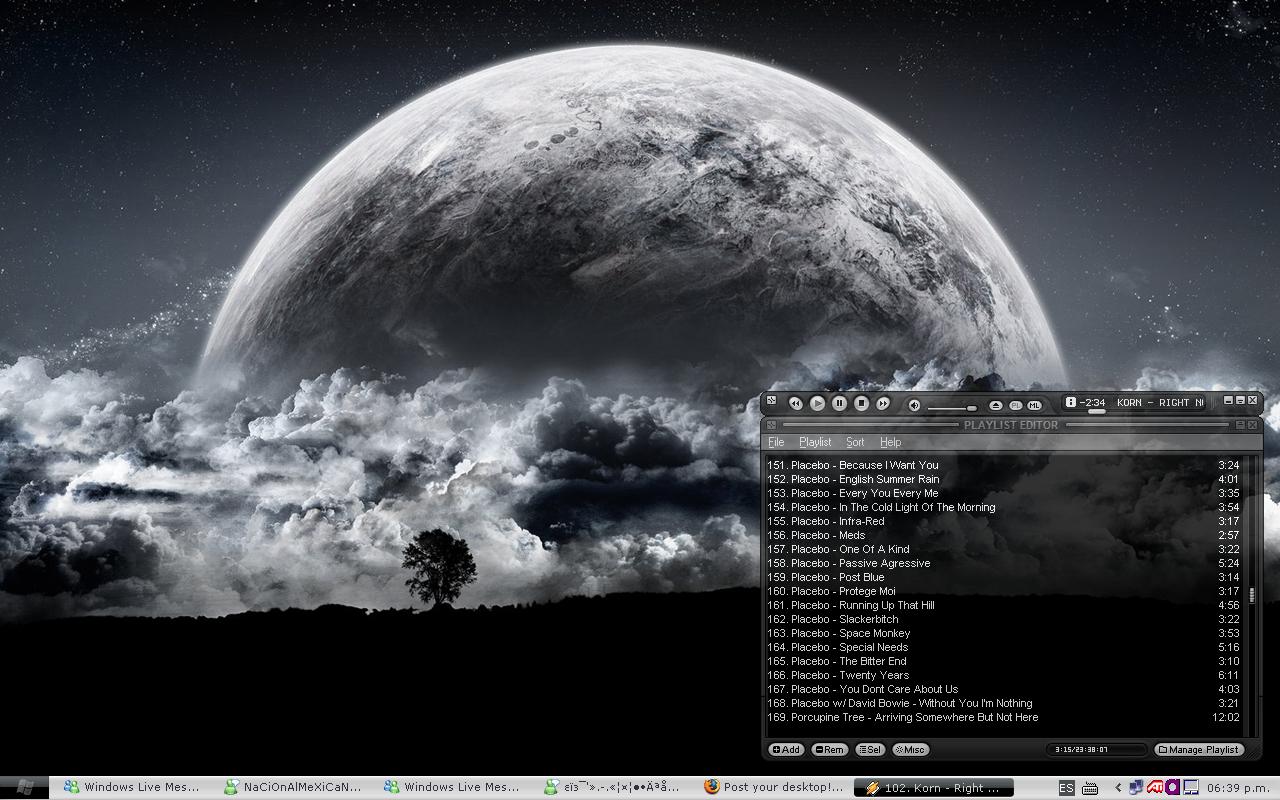Screen dimensions: 1280x800
Task: Select track 163 Placebo - Space Monkey
Action: tap(1003, 633)
